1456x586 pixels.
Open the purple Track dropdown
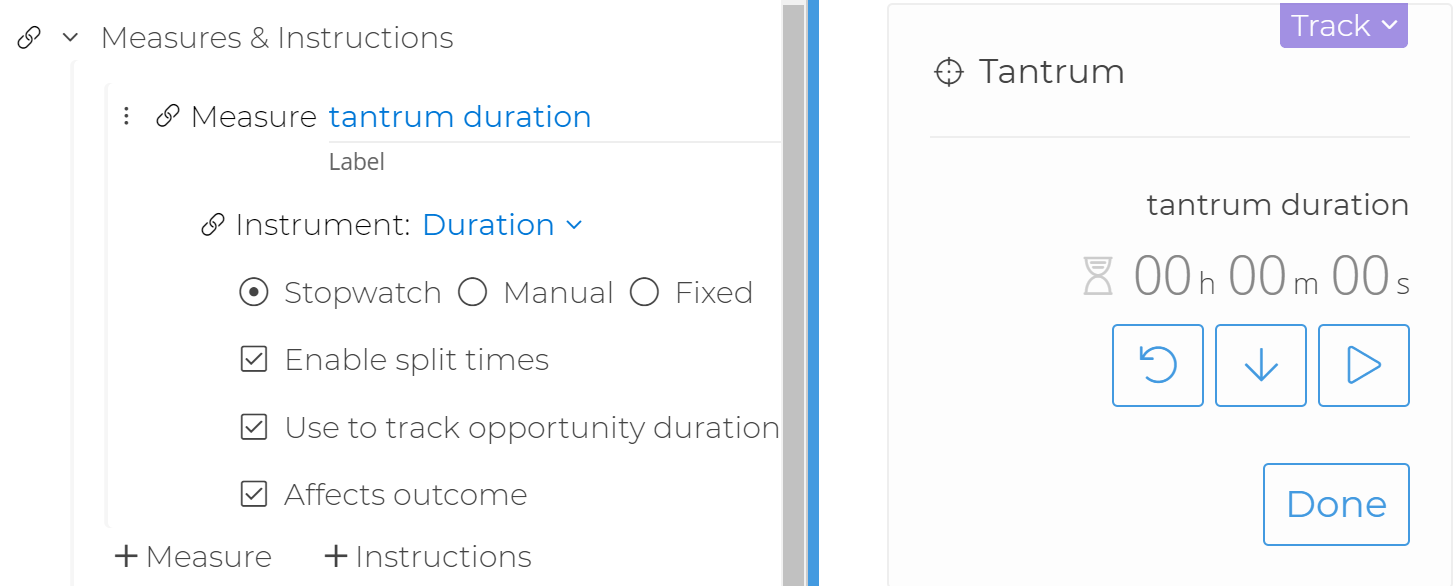[x=1343, y=25]
